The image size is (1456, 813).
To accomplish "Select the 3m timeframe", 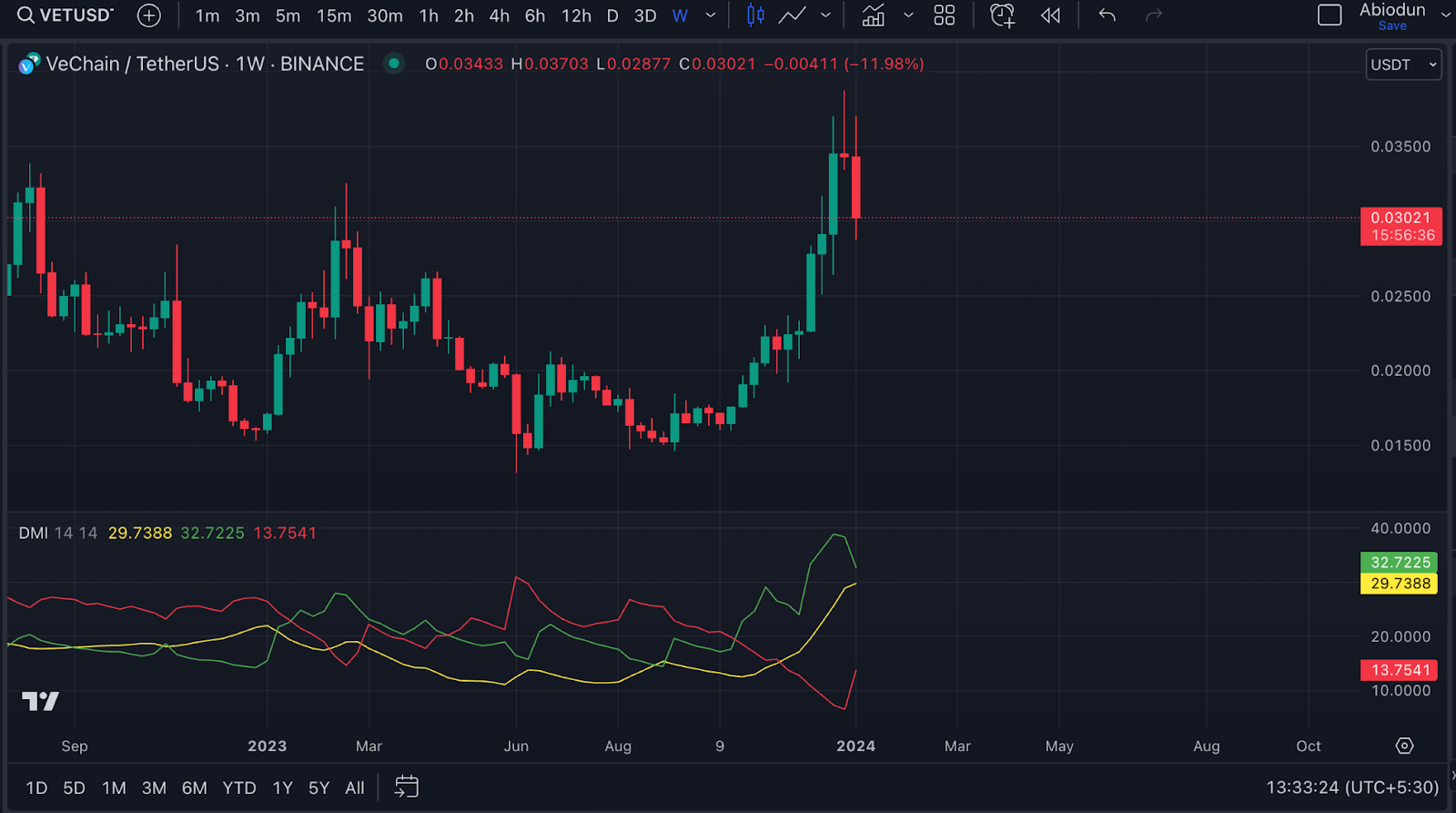I will tap(248, 15).
